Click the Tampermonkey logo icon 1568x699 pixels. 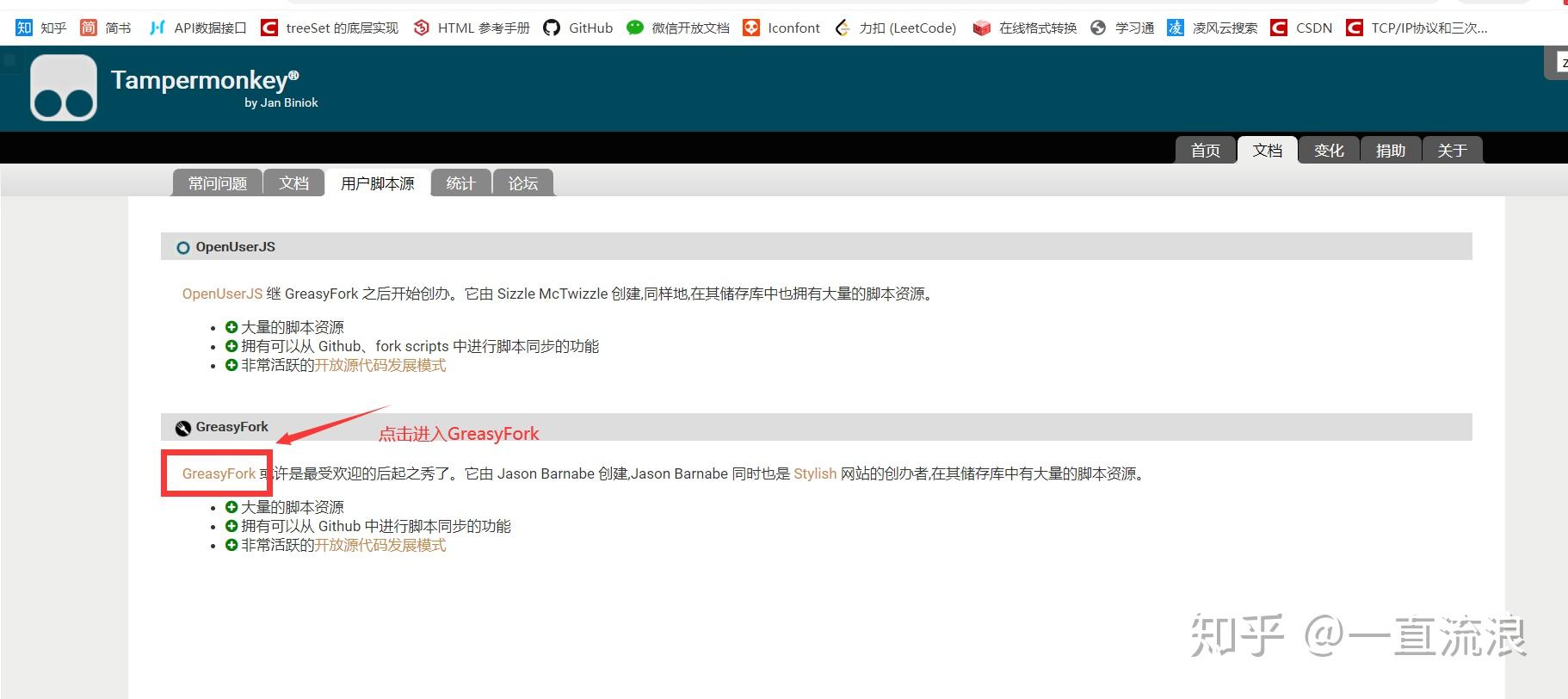click(64, 88)
